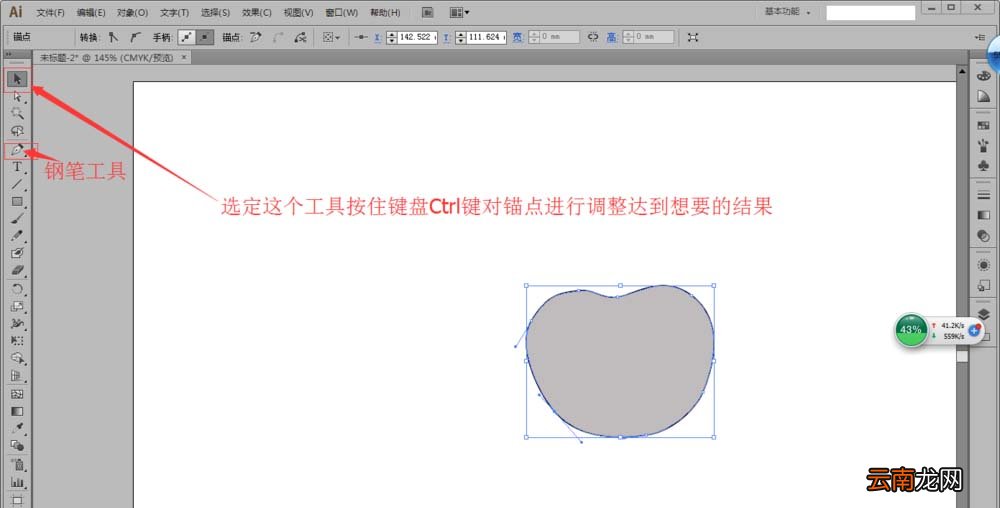Select the Pencil tool

[17, 236]
